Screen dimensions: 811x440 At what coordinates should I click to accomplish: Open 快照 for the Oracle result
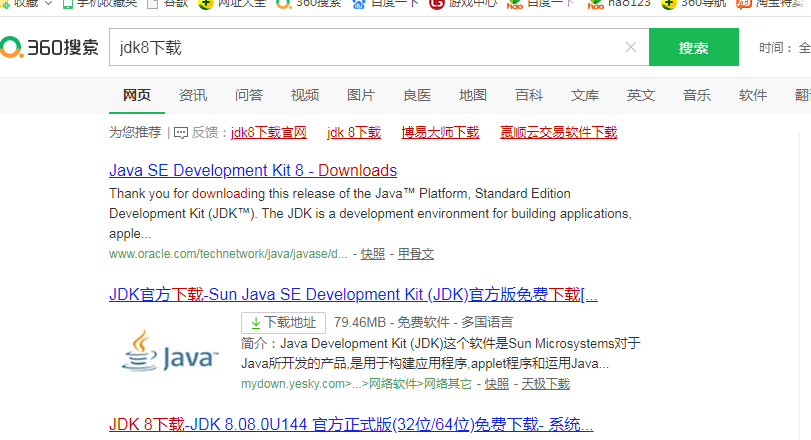pos(373,254)
